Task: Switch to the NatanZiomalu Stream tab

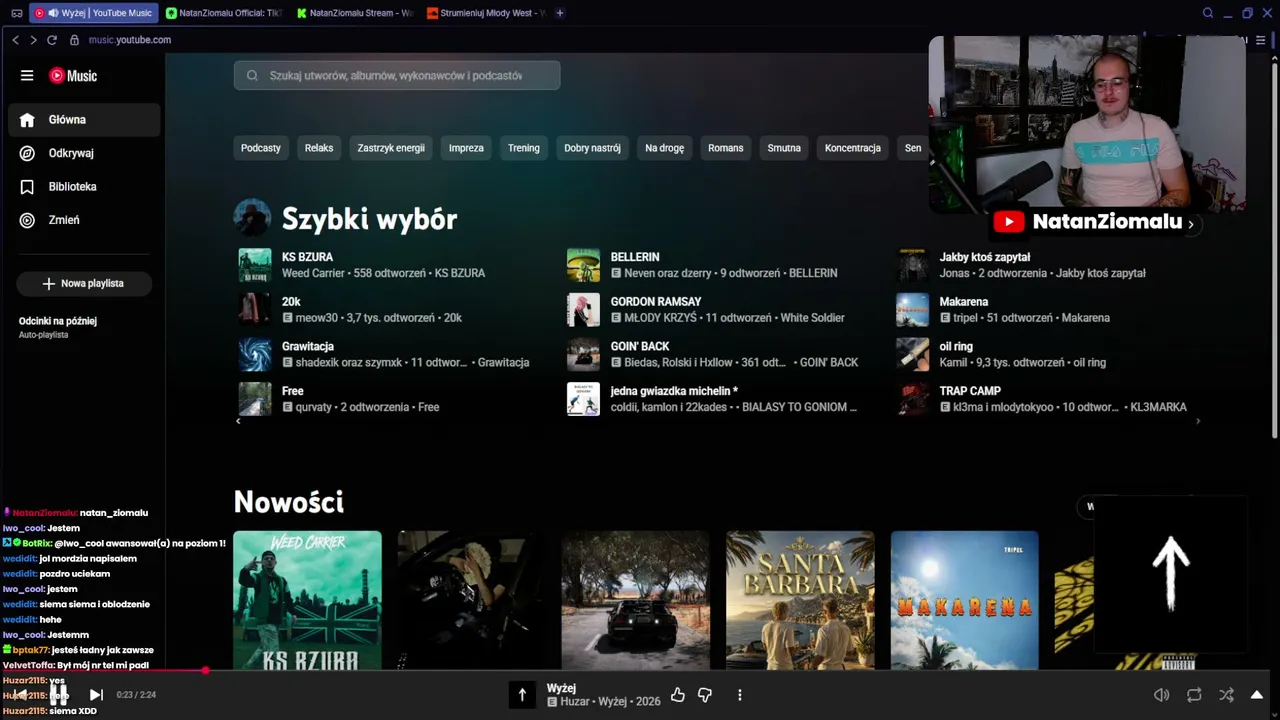Action: (x=356, y=13)
